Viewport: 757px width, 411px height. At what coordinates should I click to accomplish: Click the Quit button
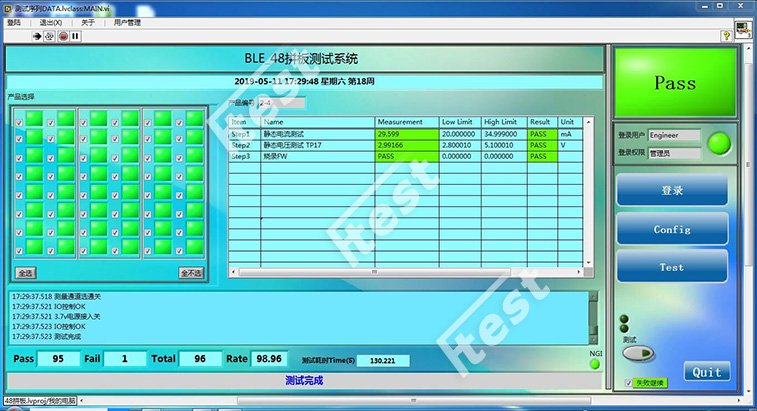[706, 372]
